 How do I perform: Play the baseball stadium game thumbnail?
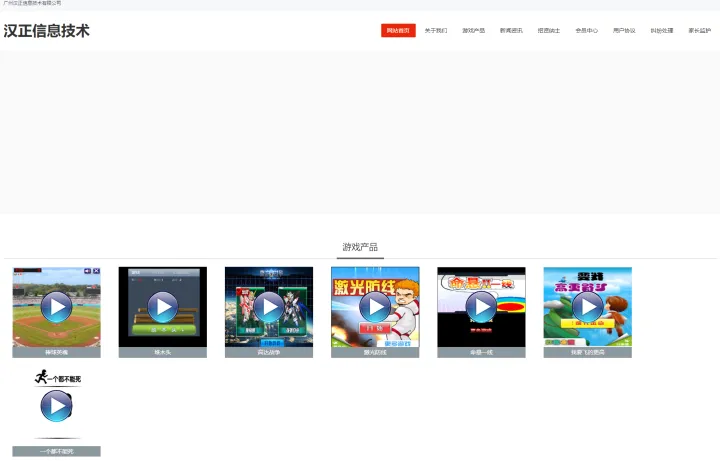[56, 307]
